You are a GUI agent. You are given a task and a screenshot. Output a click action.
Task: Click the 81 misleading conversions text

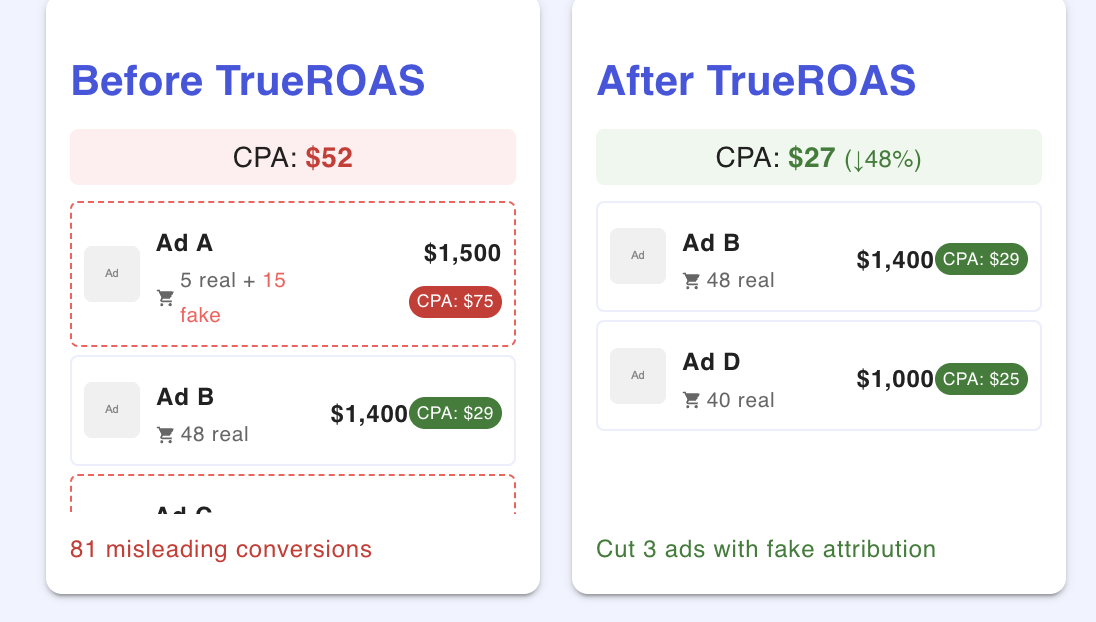pos(221,549)
